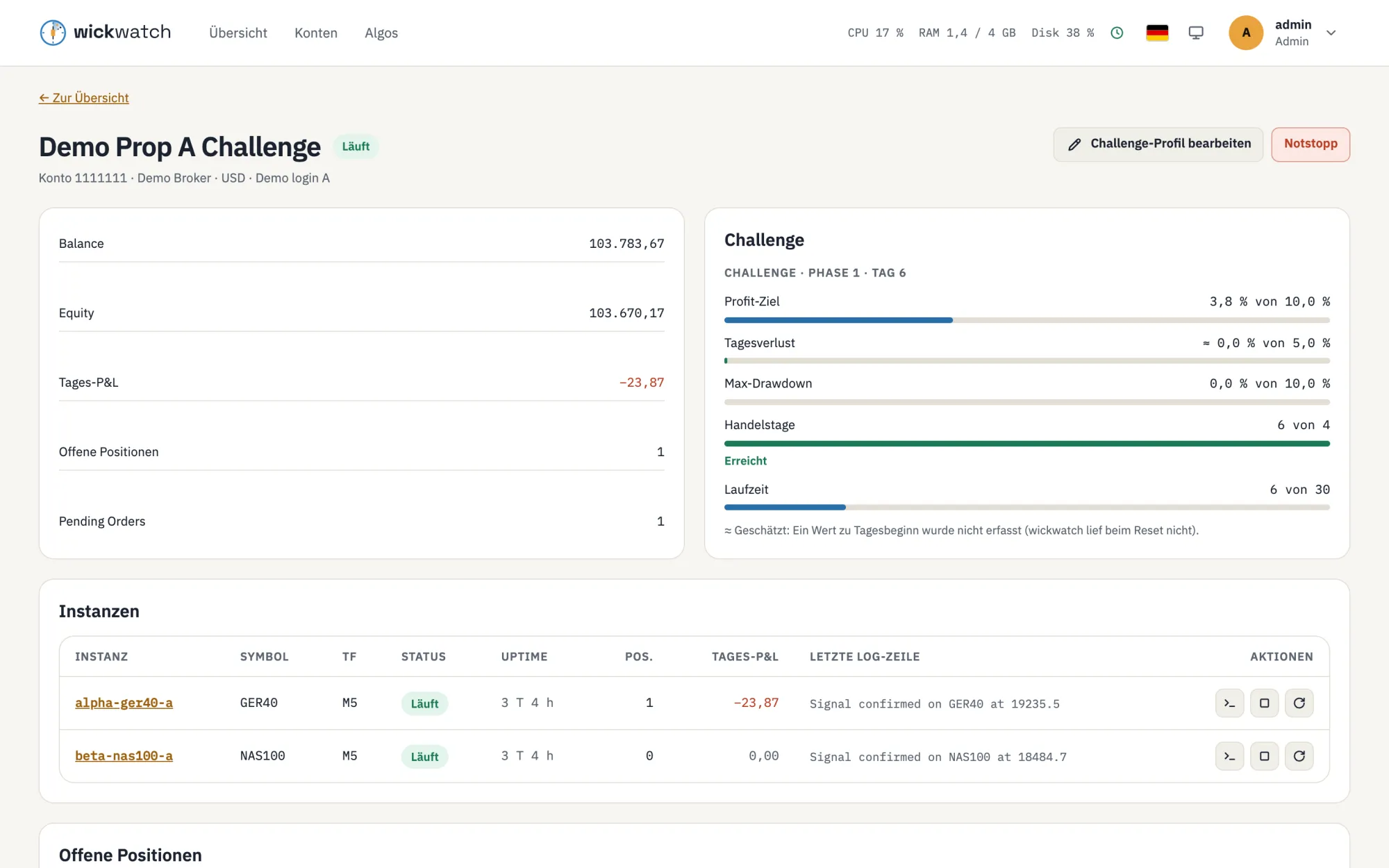The width and height of the screenshot is (1389, 868).
Task: Open terminal log for beta-nas100-a
Action: 1229,756
